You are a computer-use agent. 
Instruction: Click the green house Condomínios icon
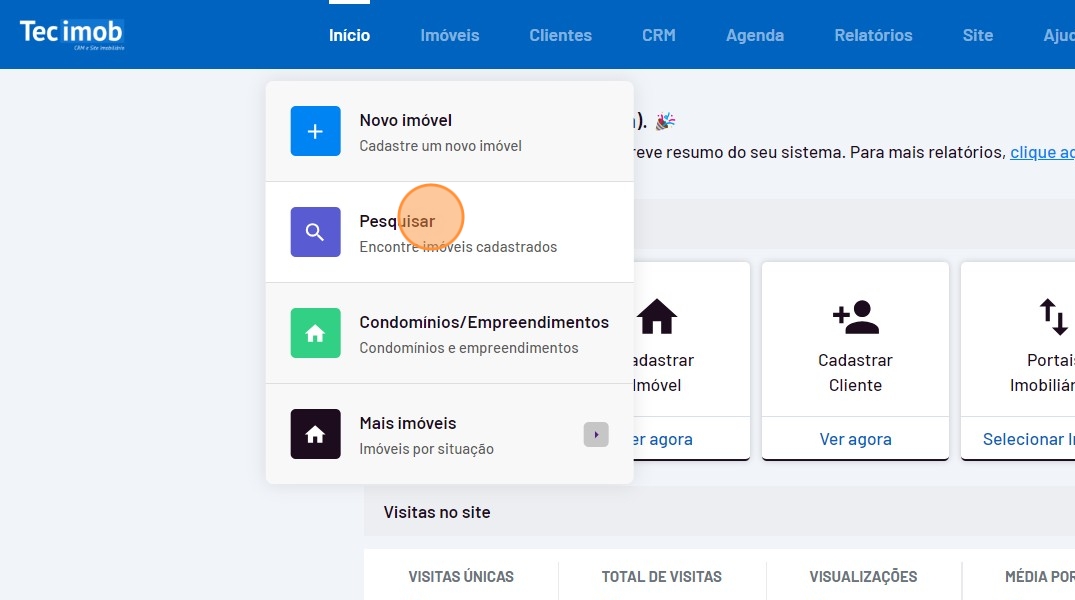coord(315,333)
